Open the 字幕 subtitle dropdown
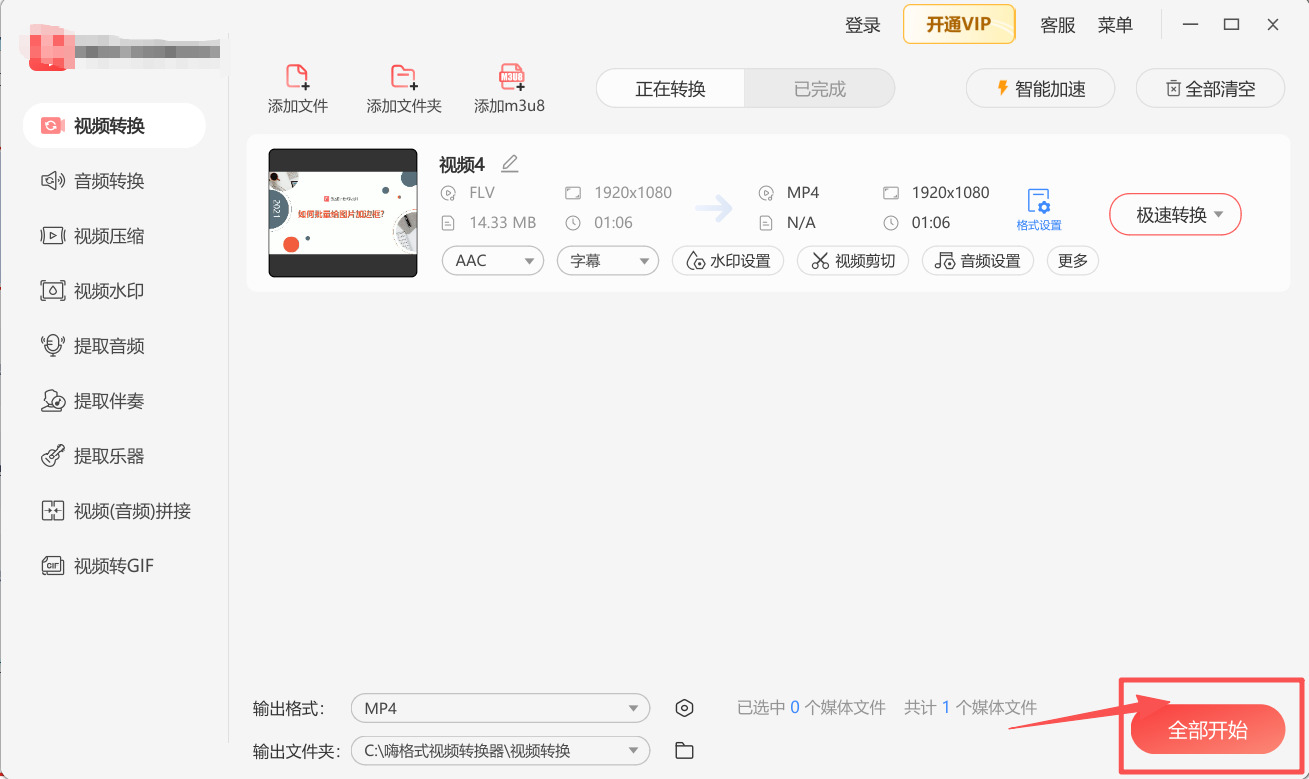Viewport: 1309px width, 779px height. click(x=607, y=260)
